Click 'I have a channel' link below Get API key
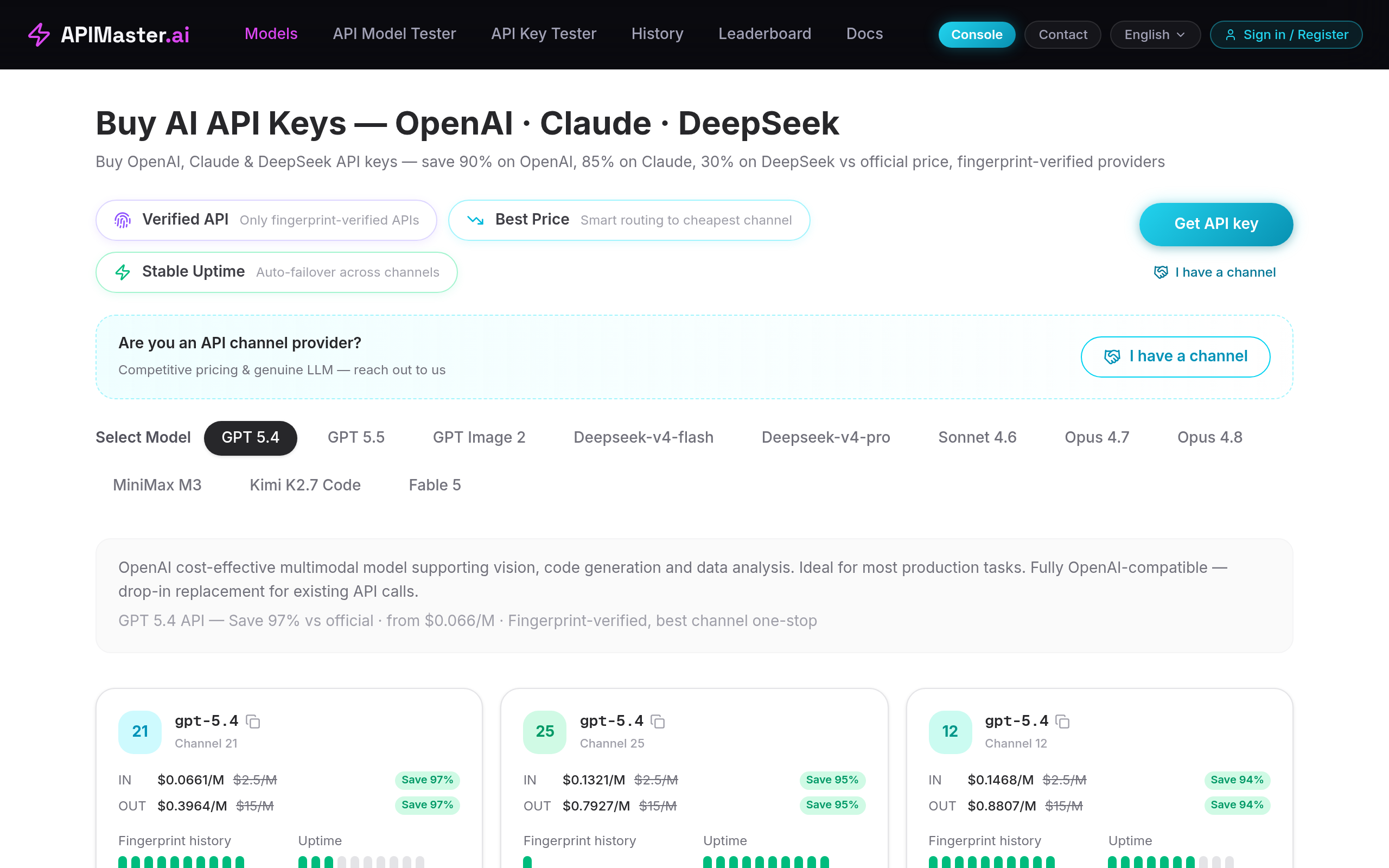1389x868 pixels. point(1214,272)
